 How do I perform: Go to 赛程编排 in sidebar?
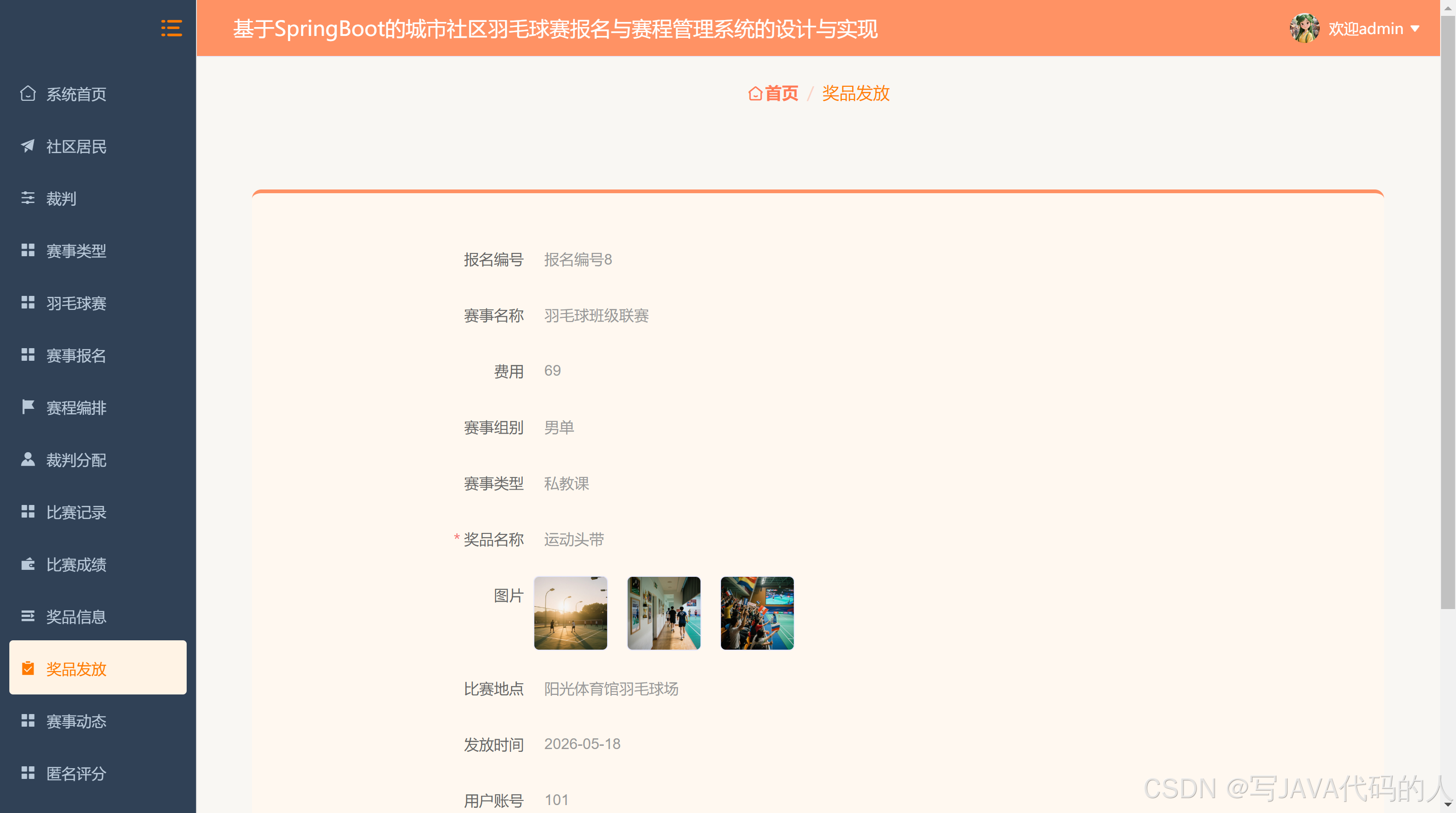(x=98, y=407)
